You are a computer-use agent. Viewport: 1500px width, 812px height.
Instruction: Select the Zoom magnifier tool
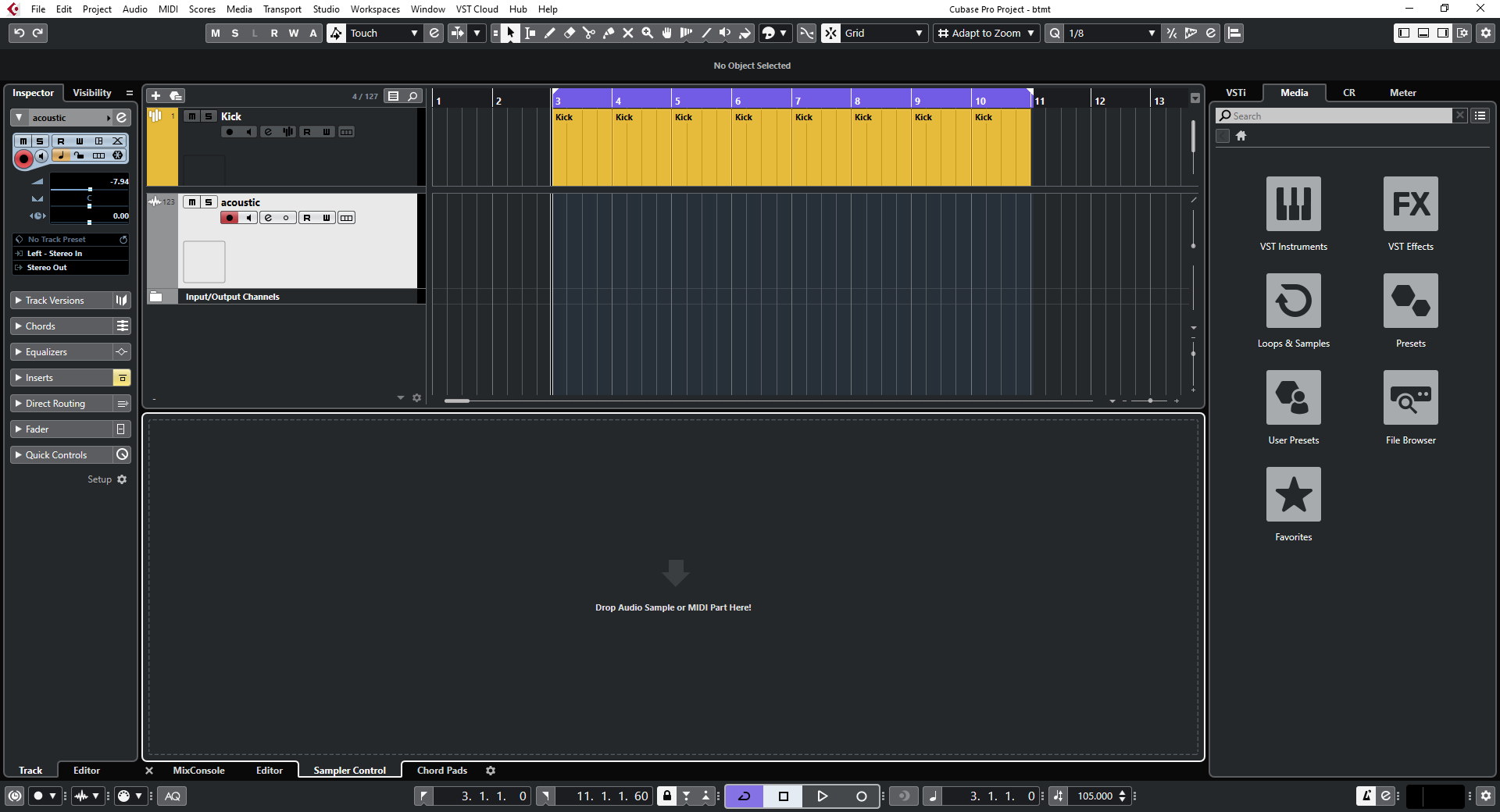(x=648, y=33)
